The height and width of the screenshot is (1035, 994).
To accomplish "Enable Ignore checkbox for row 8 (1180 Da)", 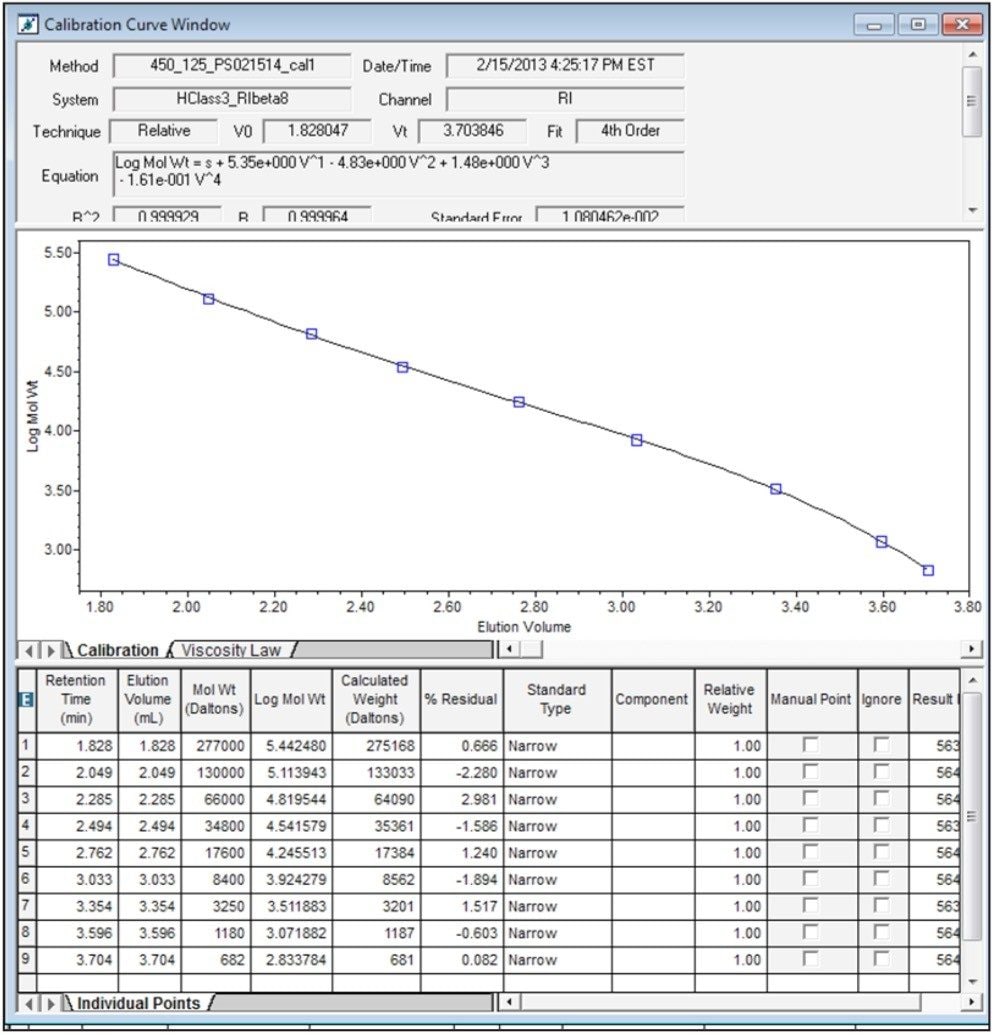I will [x=881, y=933].
